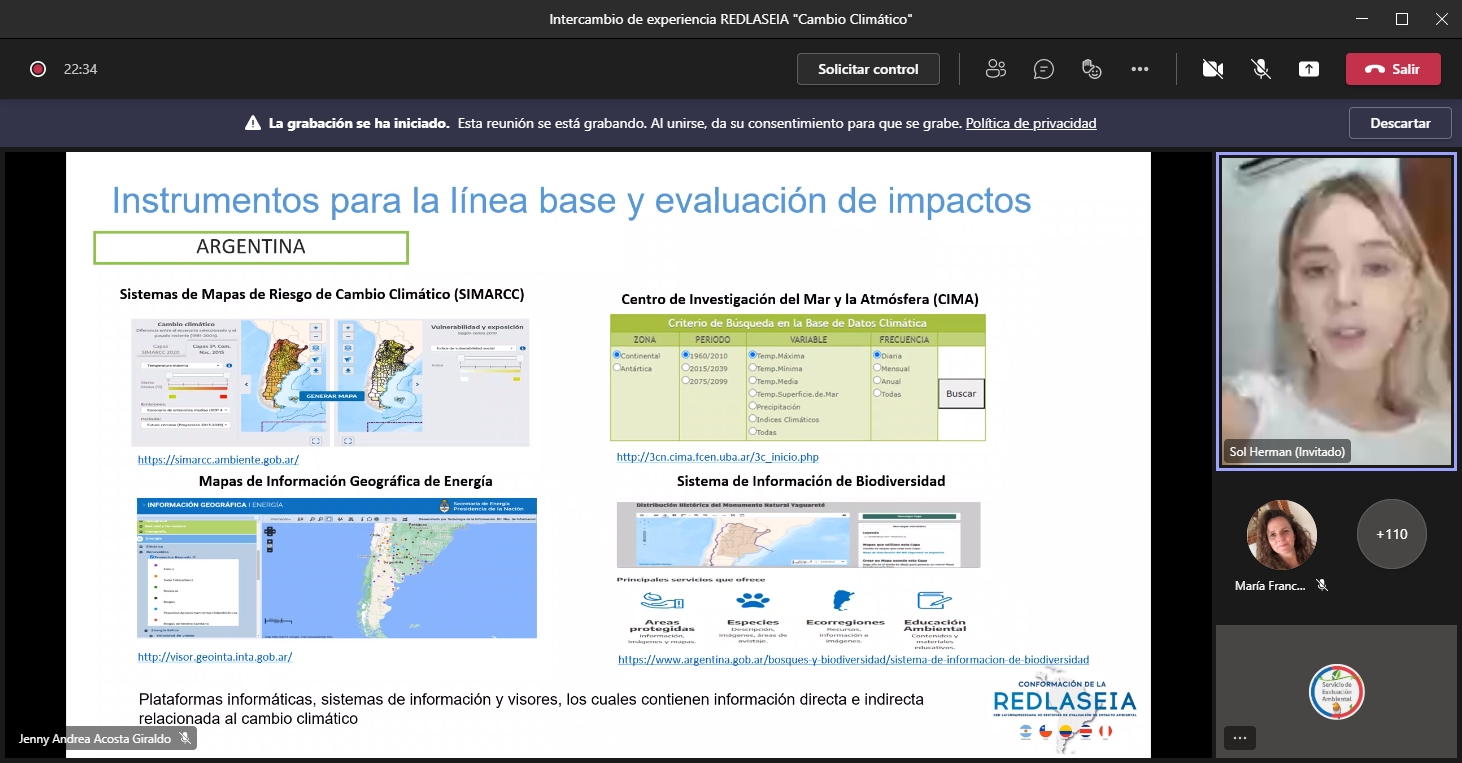1462x763 pixels.
Task: Leave the meeting with Salir button
Action: click(x=1393, y=69)
